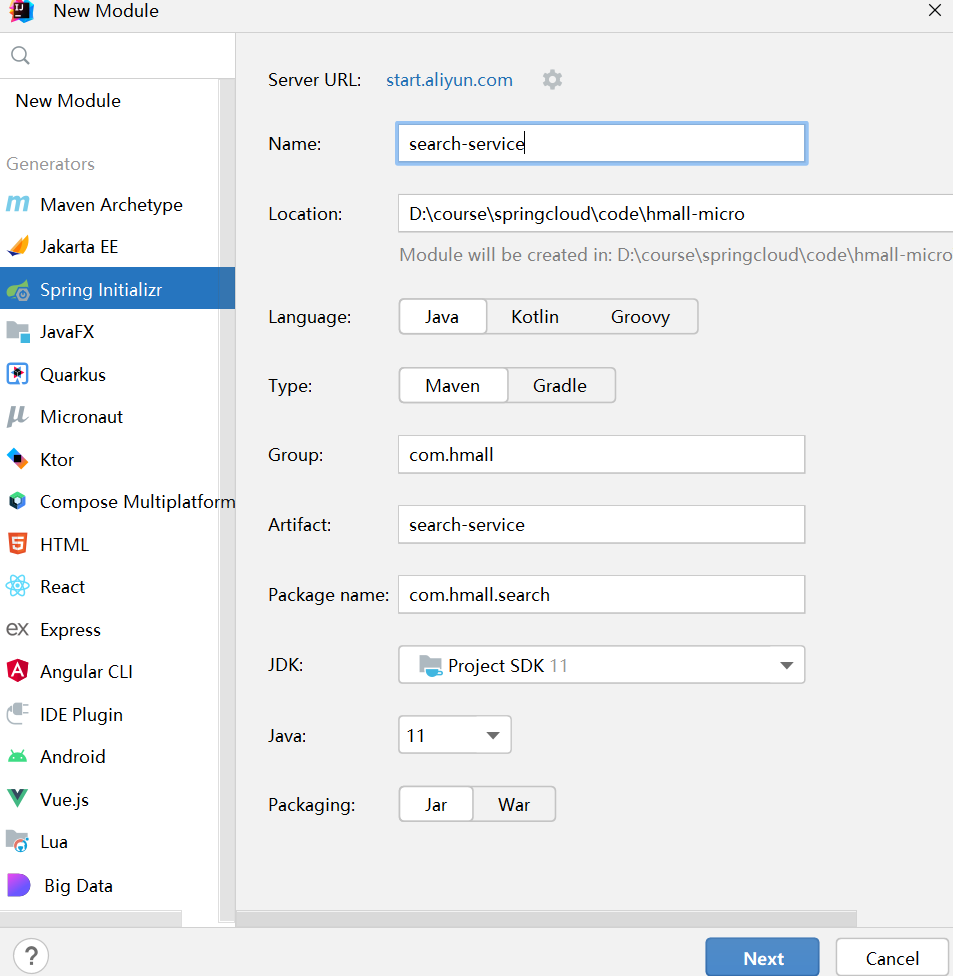Open start.aliyun.com server link
953x976 pixels.
click(x=449, y=80)
